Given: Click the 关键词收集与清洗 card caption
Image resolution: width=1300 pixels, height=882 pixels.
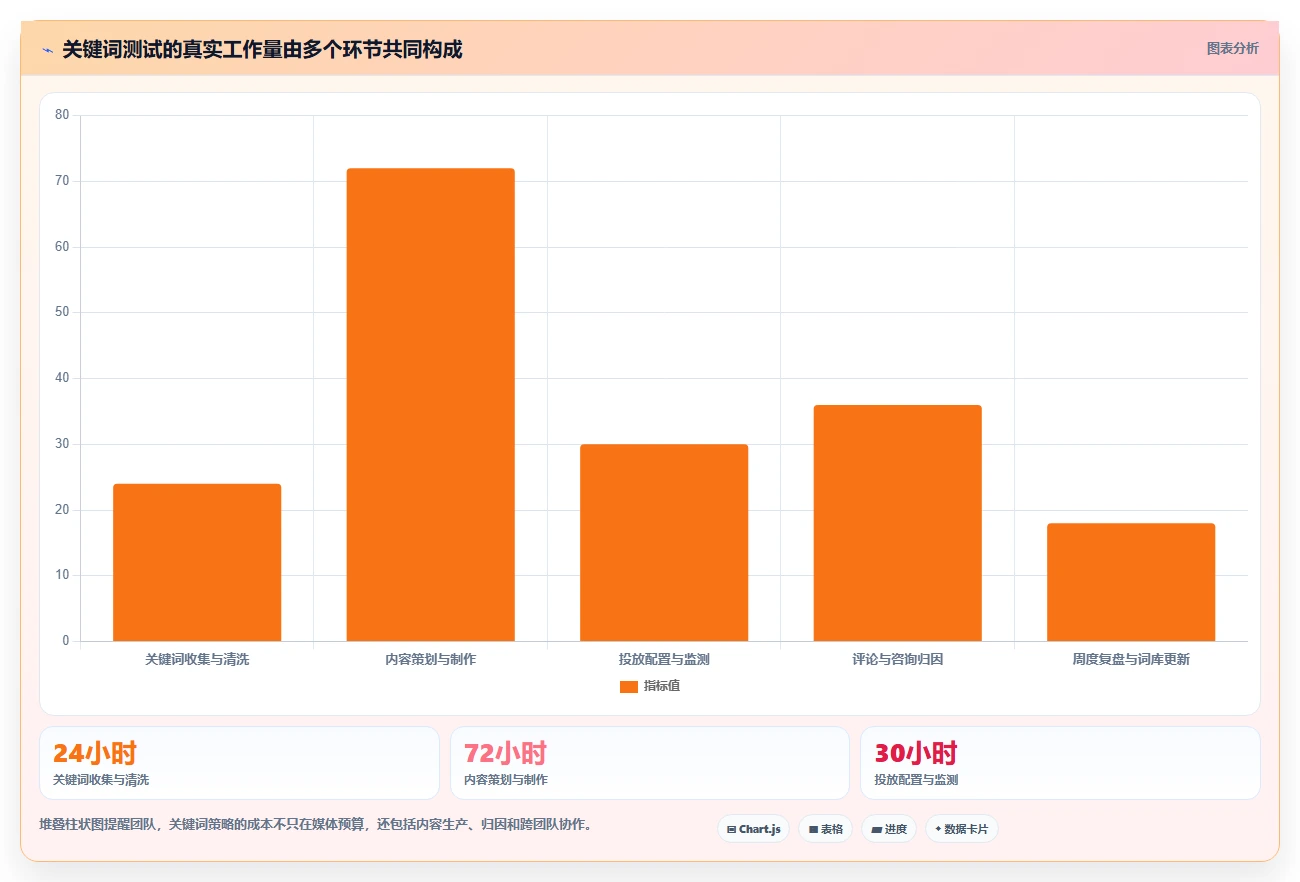Looking at the screenshot, I should [101, 780].
